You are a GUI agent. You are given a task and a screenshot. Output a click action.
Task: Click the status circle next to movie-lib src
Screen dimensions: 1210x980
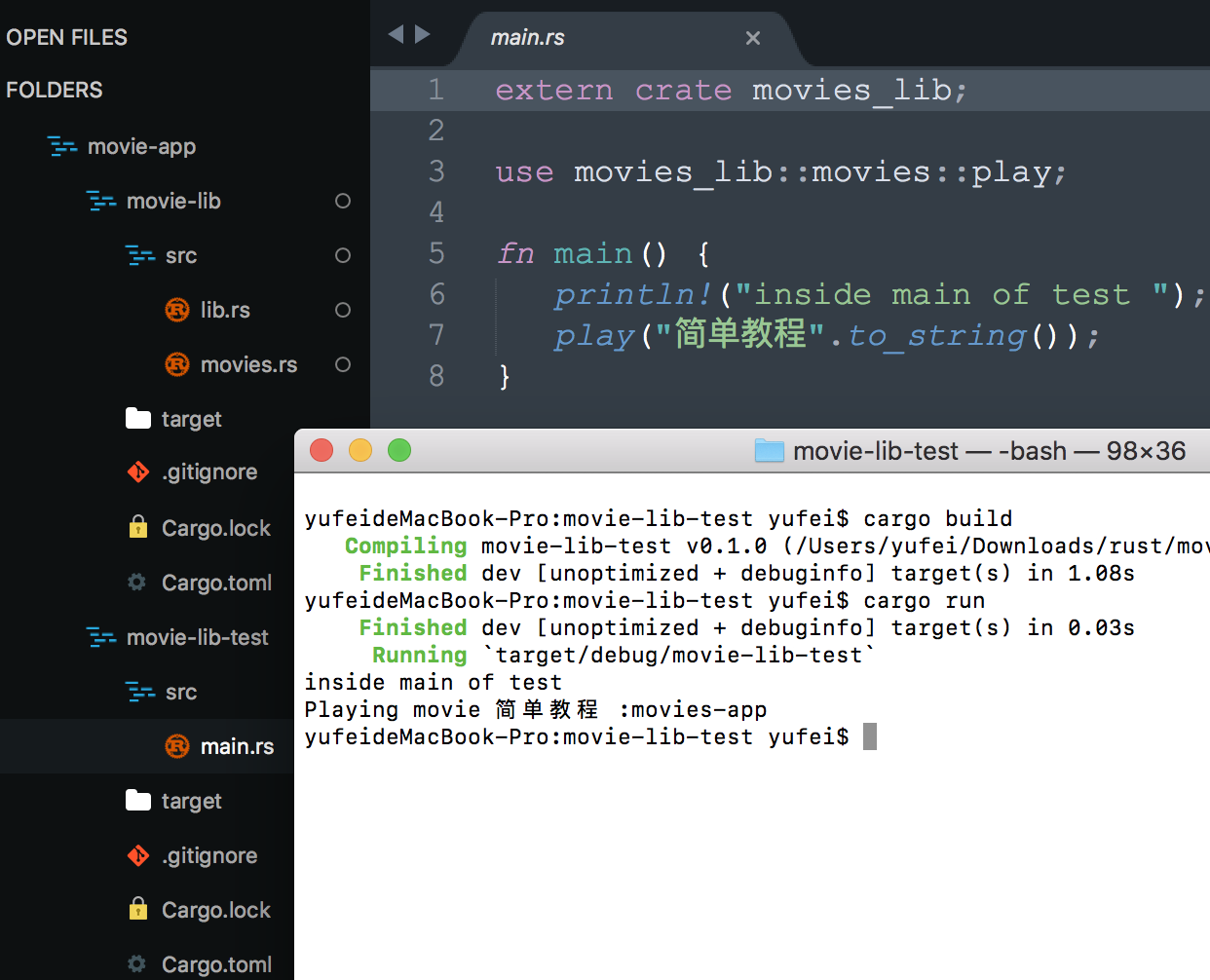[x=343, y=255]
